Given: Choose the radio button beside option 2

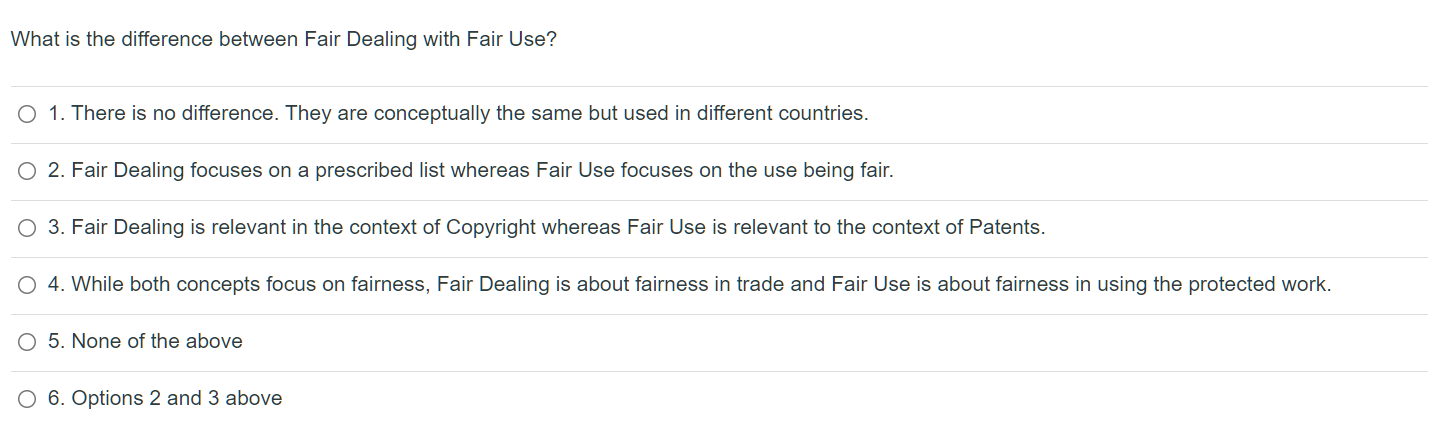Looking at the screenshot, I should coord(27,171).
